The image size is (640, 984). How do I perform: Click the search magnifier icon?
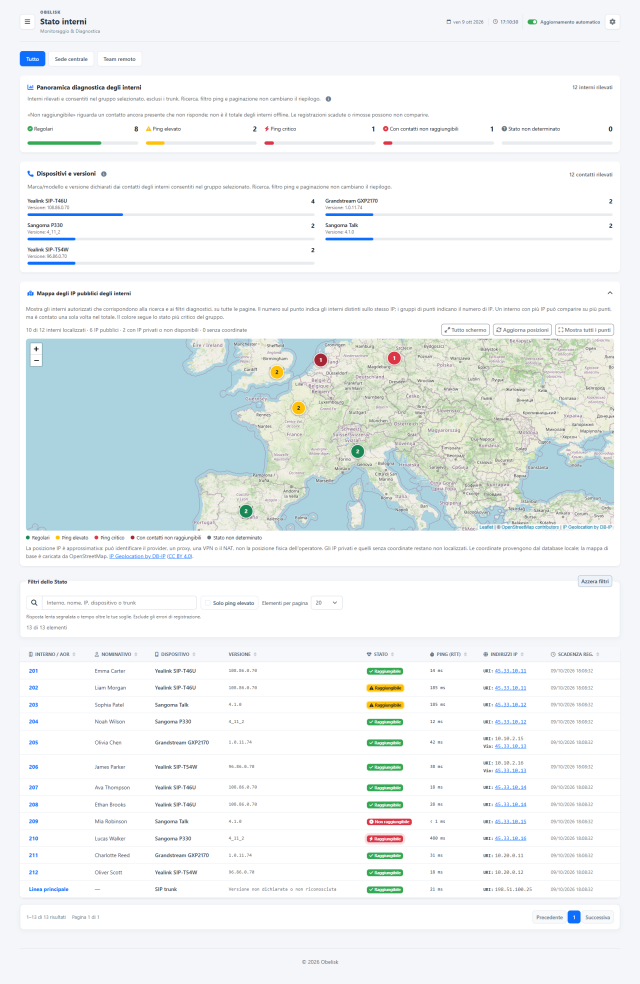point(34,602)
